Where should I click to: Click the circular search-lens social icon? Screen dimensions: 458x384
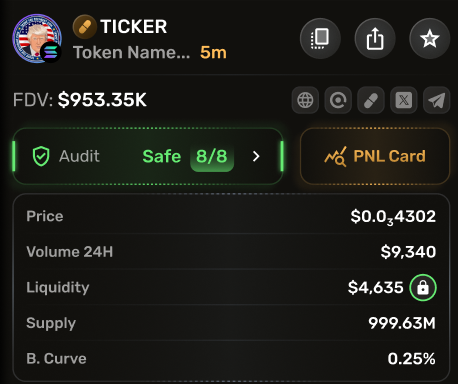click(338, 100)
